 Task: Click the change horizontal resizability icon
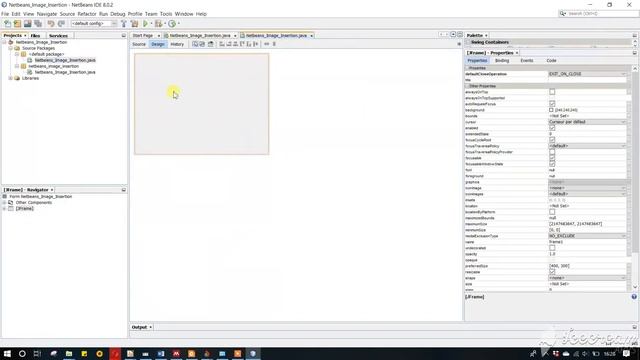(267, 44)
